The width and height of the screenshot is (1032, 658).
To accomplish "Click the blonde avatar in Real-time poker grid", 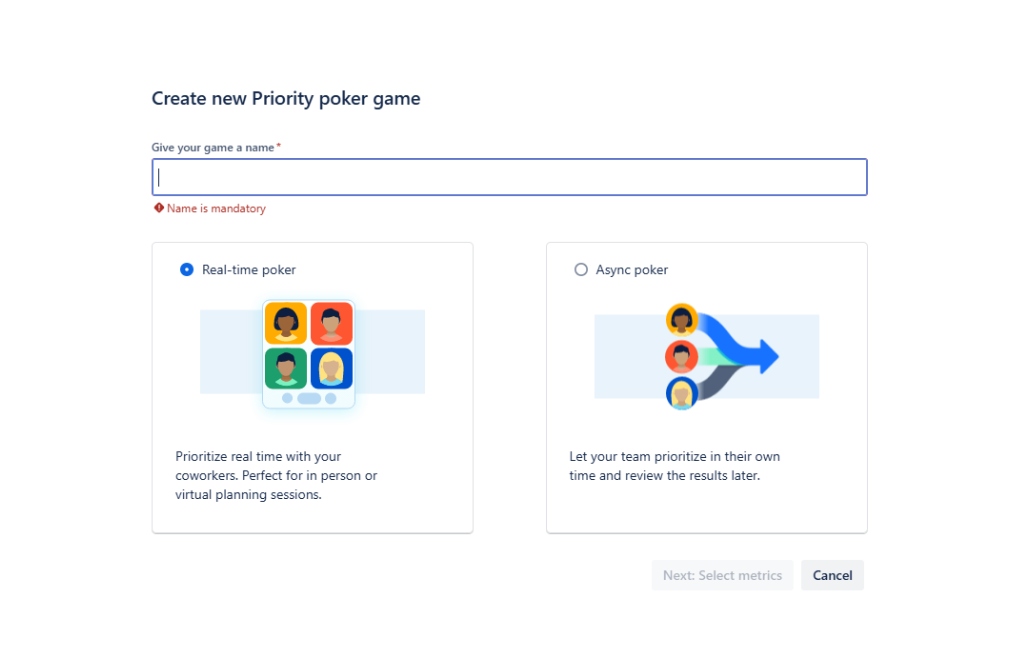I will point(331,368).
